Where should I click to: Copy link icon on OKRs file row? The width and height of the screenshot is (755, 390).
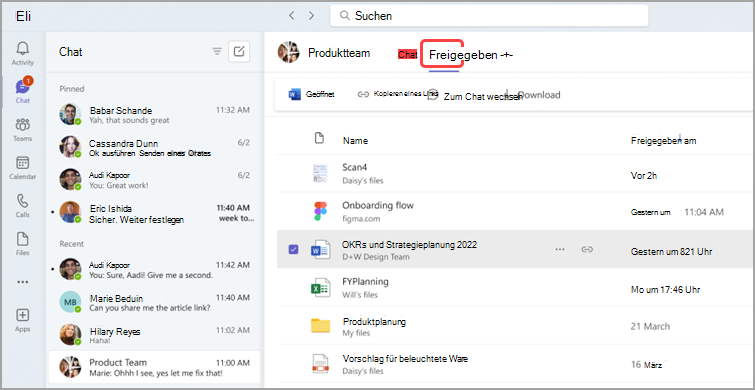pos(586,249)
